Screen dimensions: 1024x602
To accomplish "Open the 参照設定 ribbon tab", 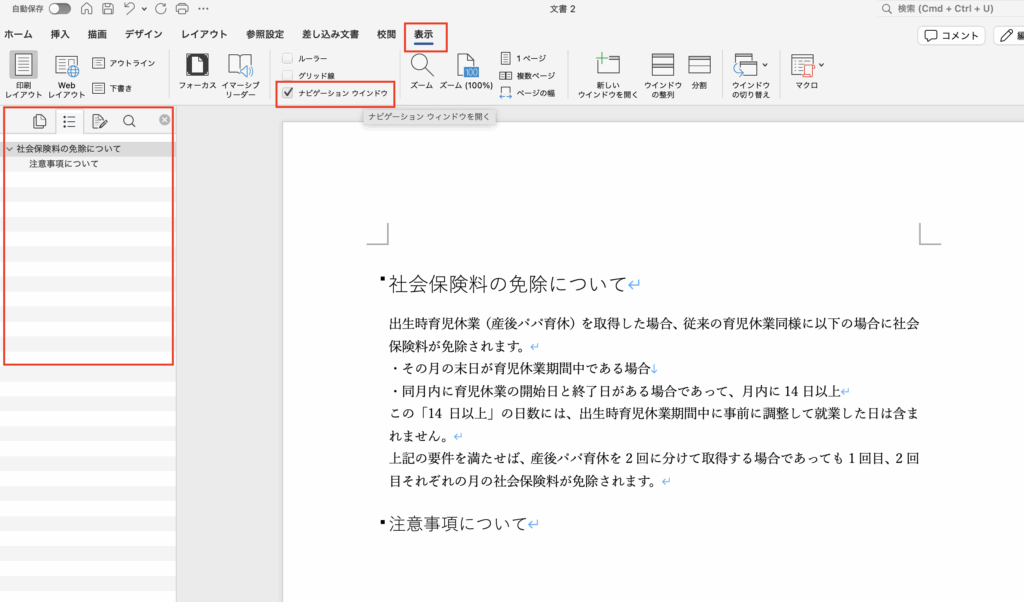I will 265,34.
